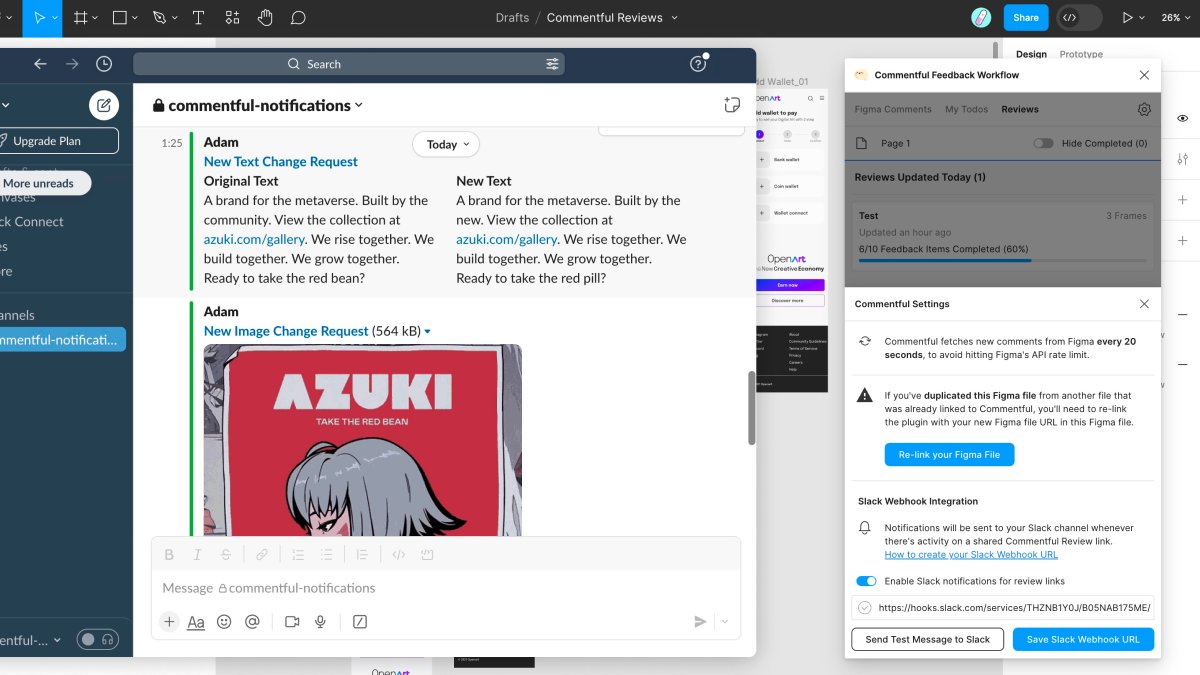
Task: Insert inline code in Slack composer
Action: (x=398, y=555)
